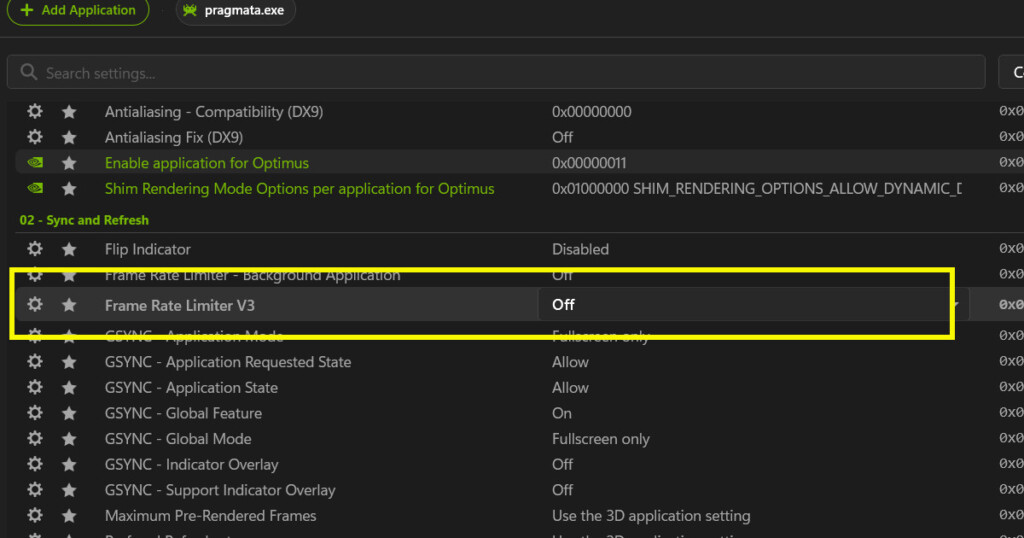Toggle favorite star for Antialiasing Fix (DX9)
The image size is (1024, 538).
pos(69,137)
